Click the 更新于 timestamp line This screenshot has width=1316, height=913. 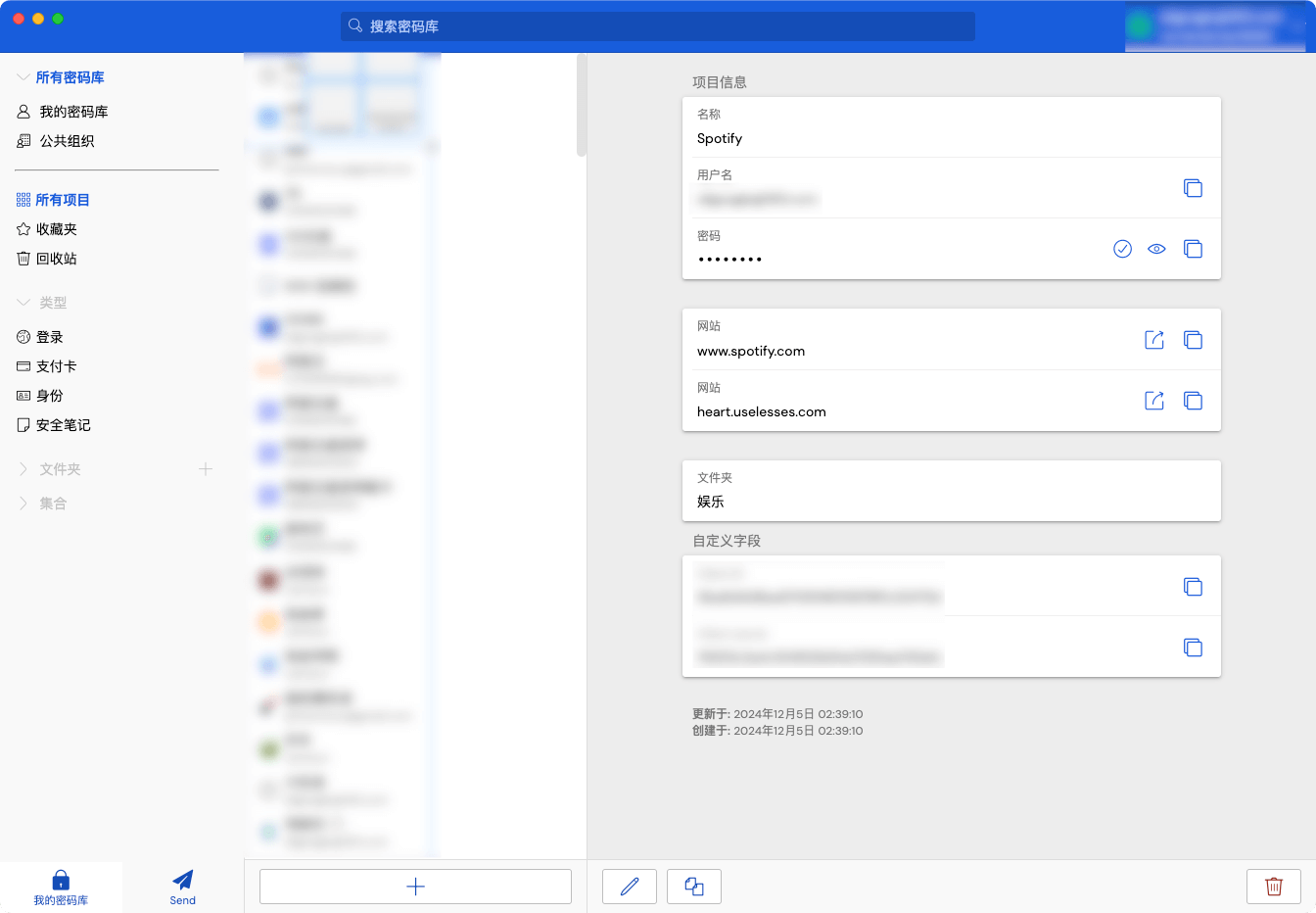tap(777, 714)
